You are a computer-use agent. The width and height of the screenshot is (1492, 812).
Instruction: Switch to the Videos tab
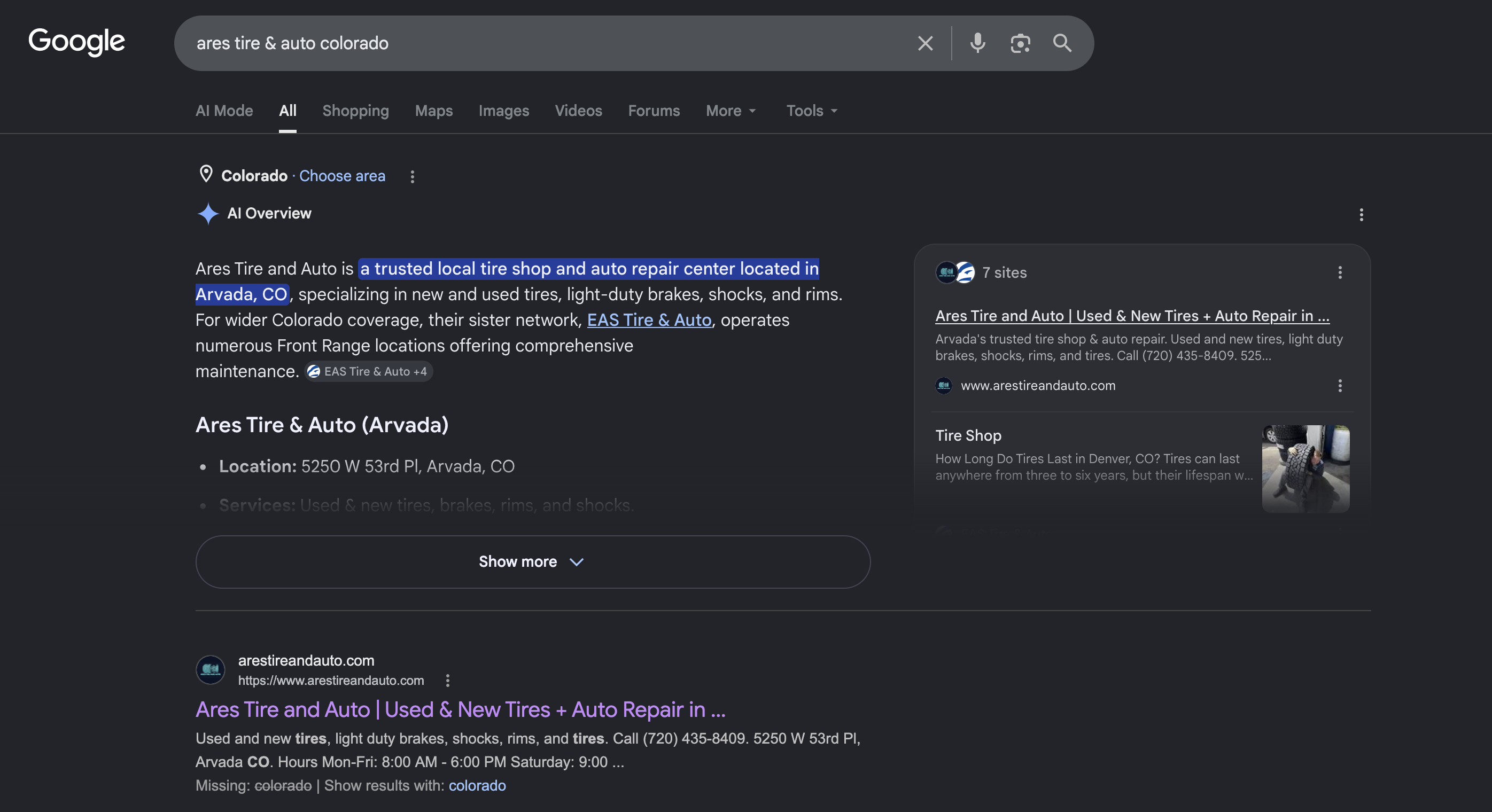pos(578,111)
